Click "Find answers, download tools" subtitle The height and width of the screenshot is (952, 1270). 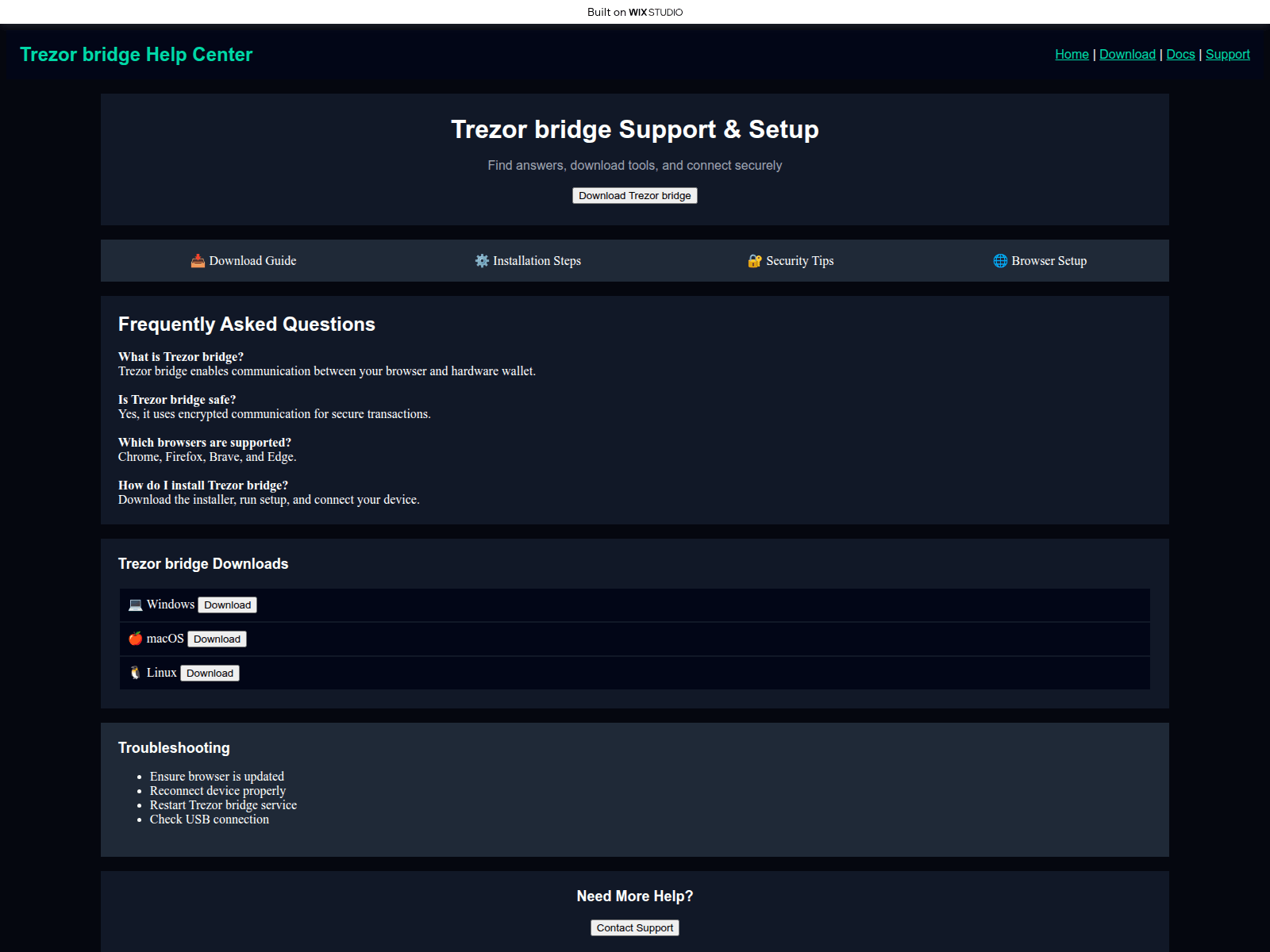pos(635,166)
